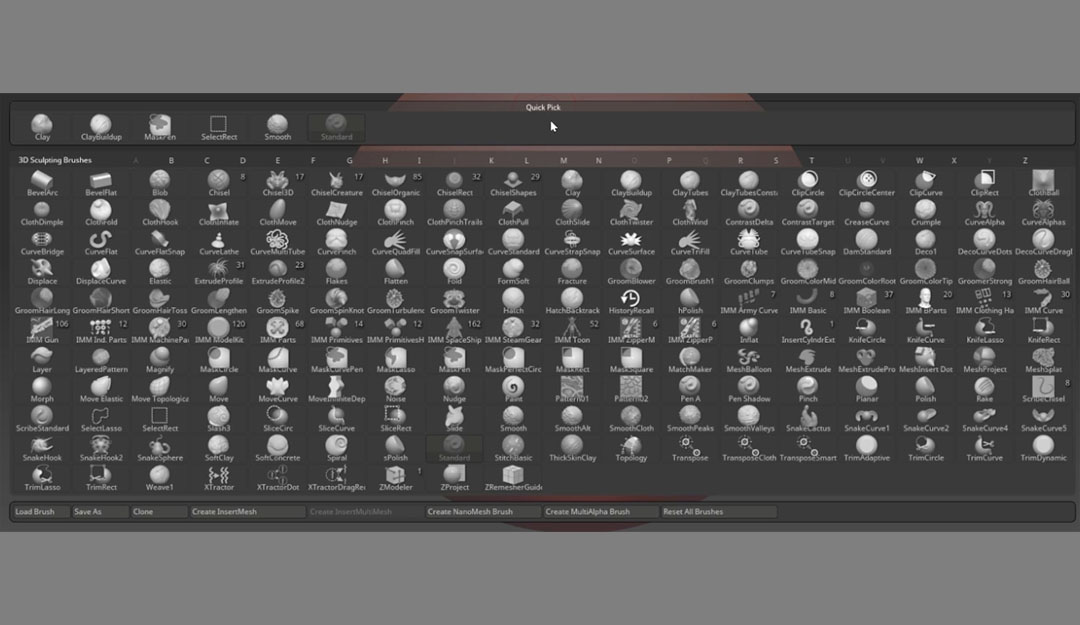The width and height of the screenshot is (1080, 625).
Task: Click Create NanoMesh Brush button
Action: (483, 511)
